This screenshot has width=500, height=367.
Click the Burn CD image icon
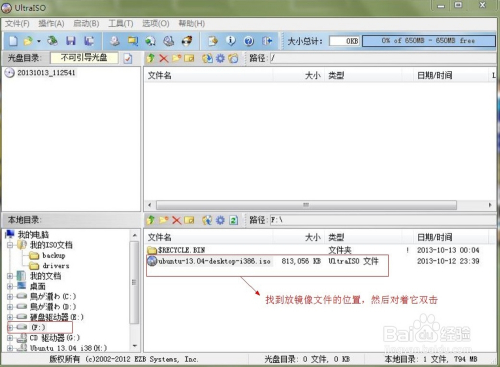point(169,41)
